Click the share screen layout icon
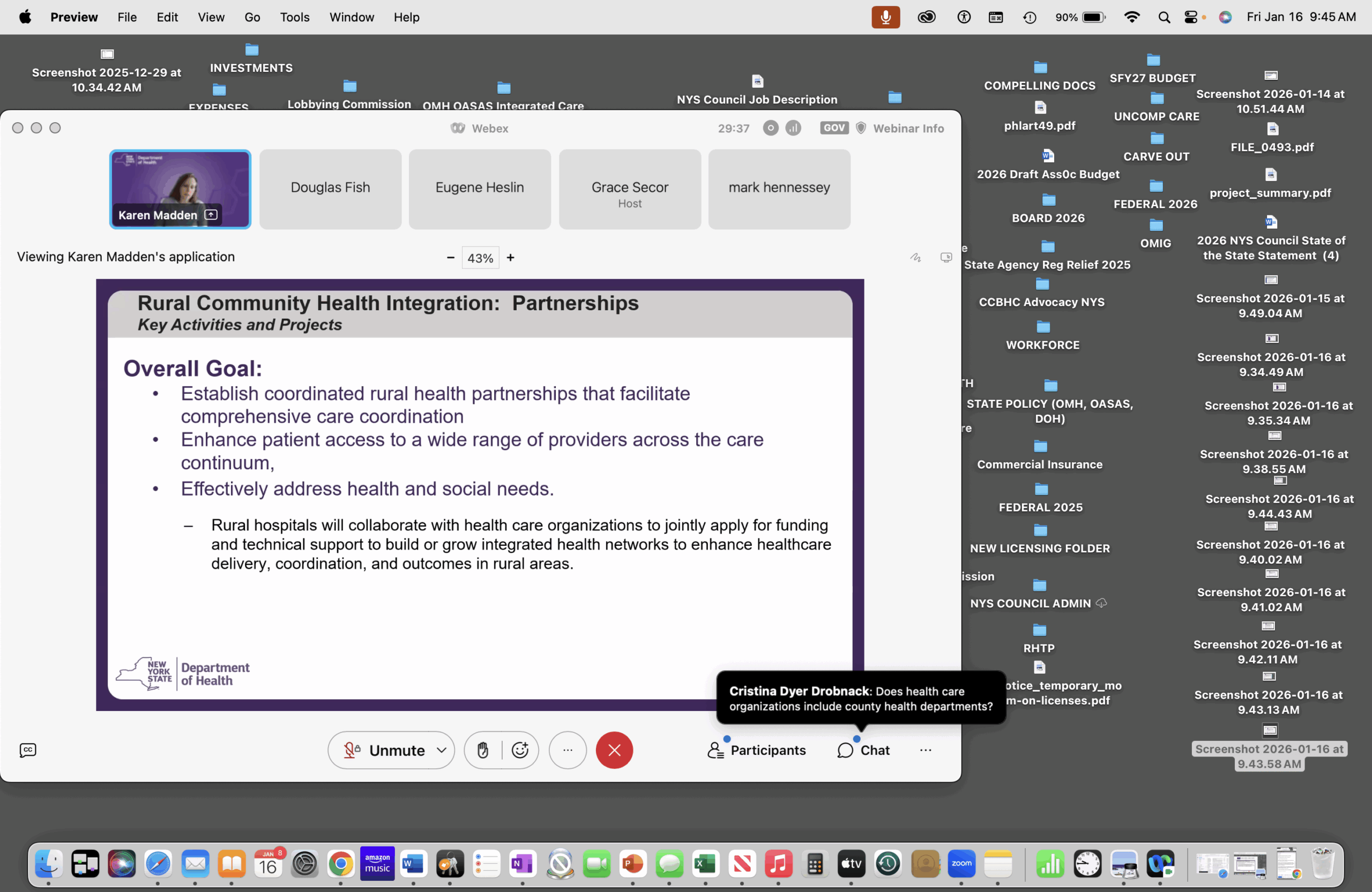The width and height of the screenshot is (1372, 892). coord(945,257)
